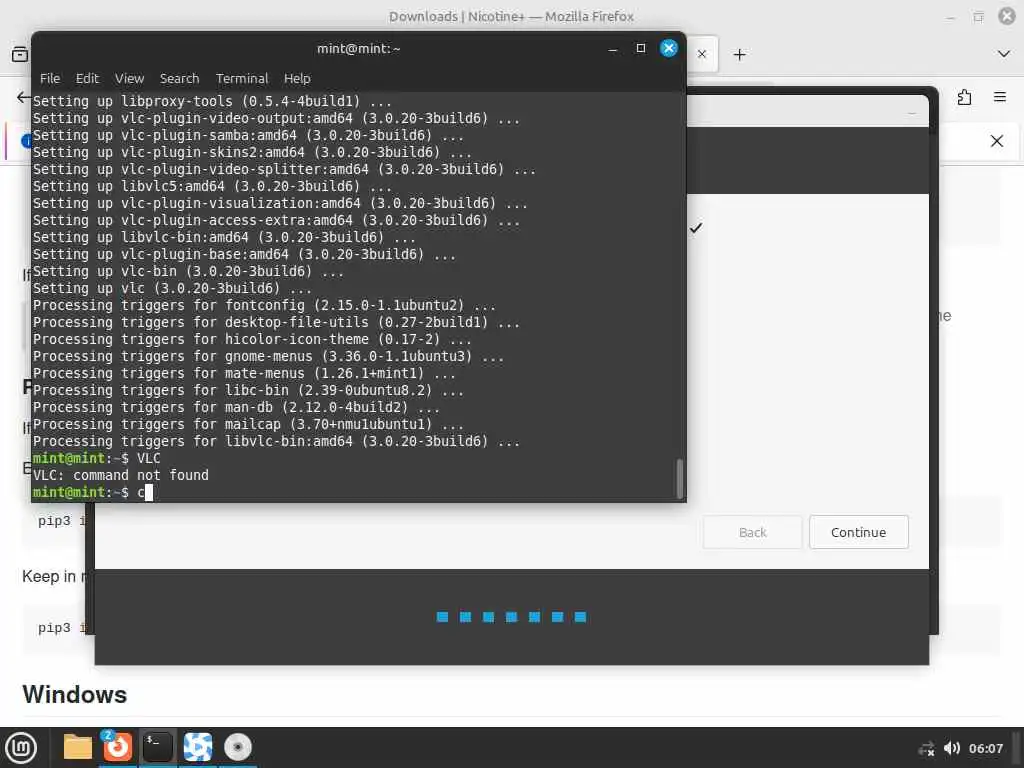Click the terminal prompt input line

coord(353,492)
